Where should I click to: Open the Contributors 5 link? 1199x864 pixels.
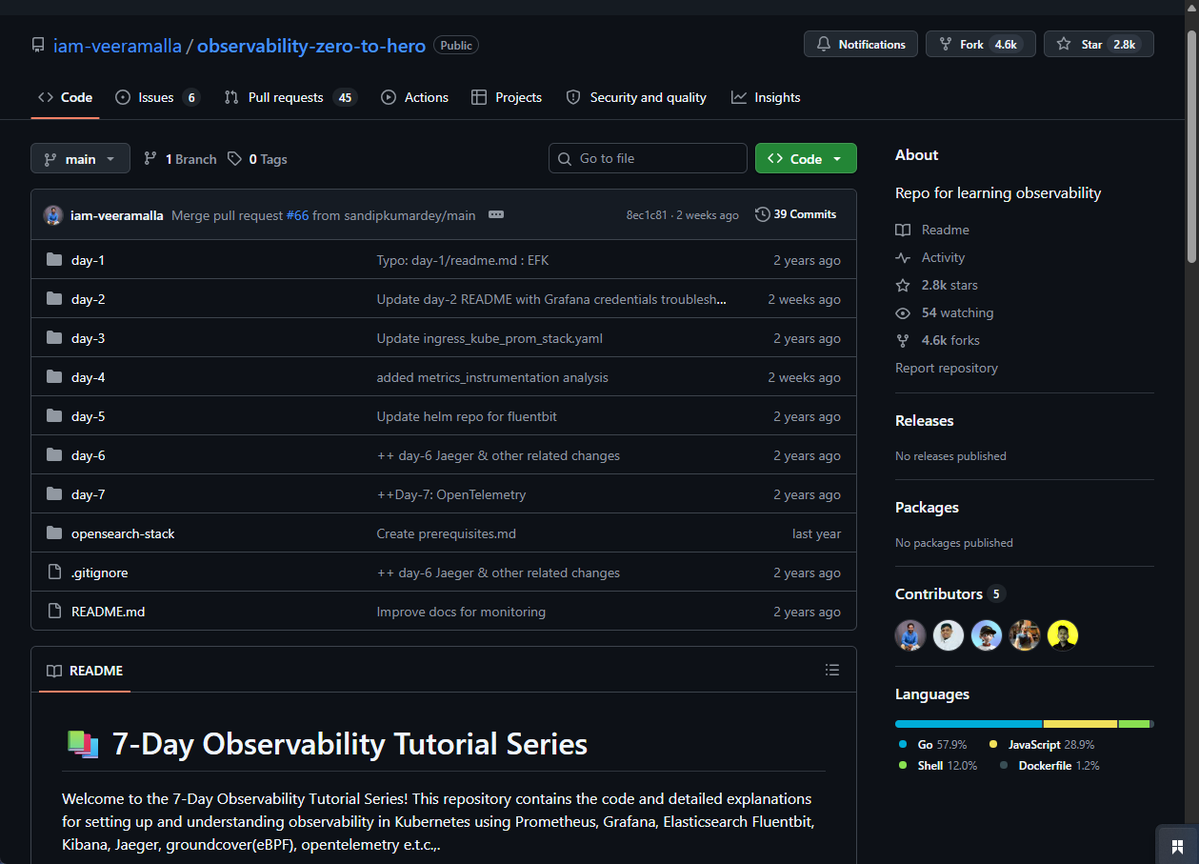(x=950, y=593)
